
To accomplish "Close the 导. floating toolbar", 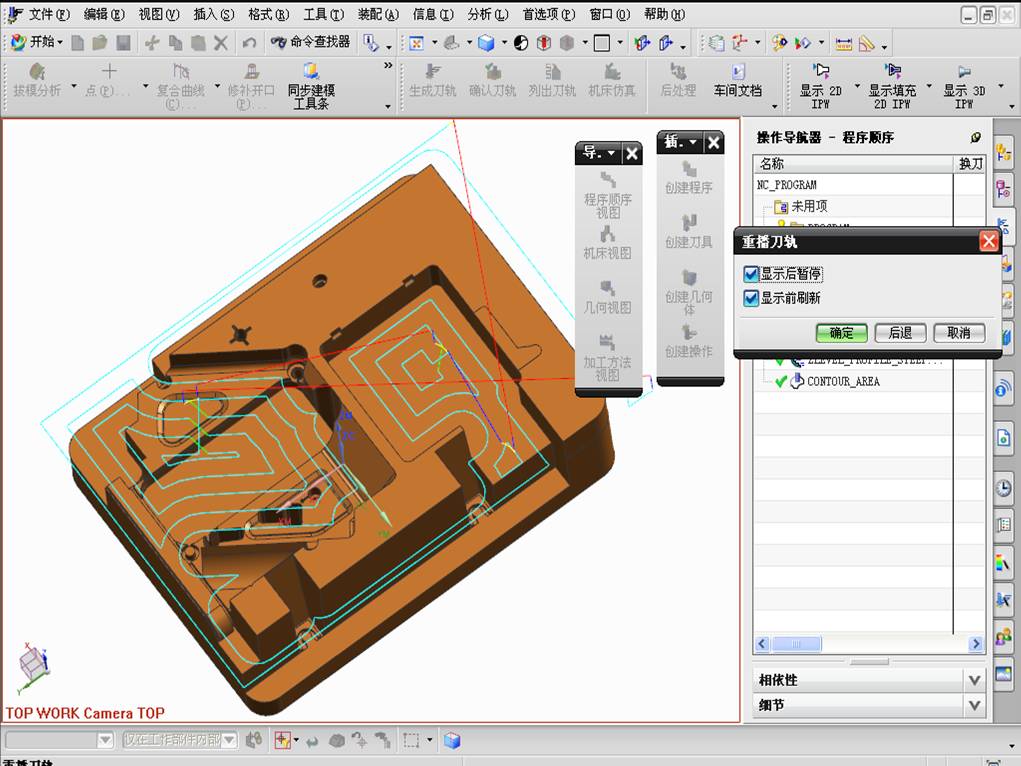I will [x=632, y=154].
